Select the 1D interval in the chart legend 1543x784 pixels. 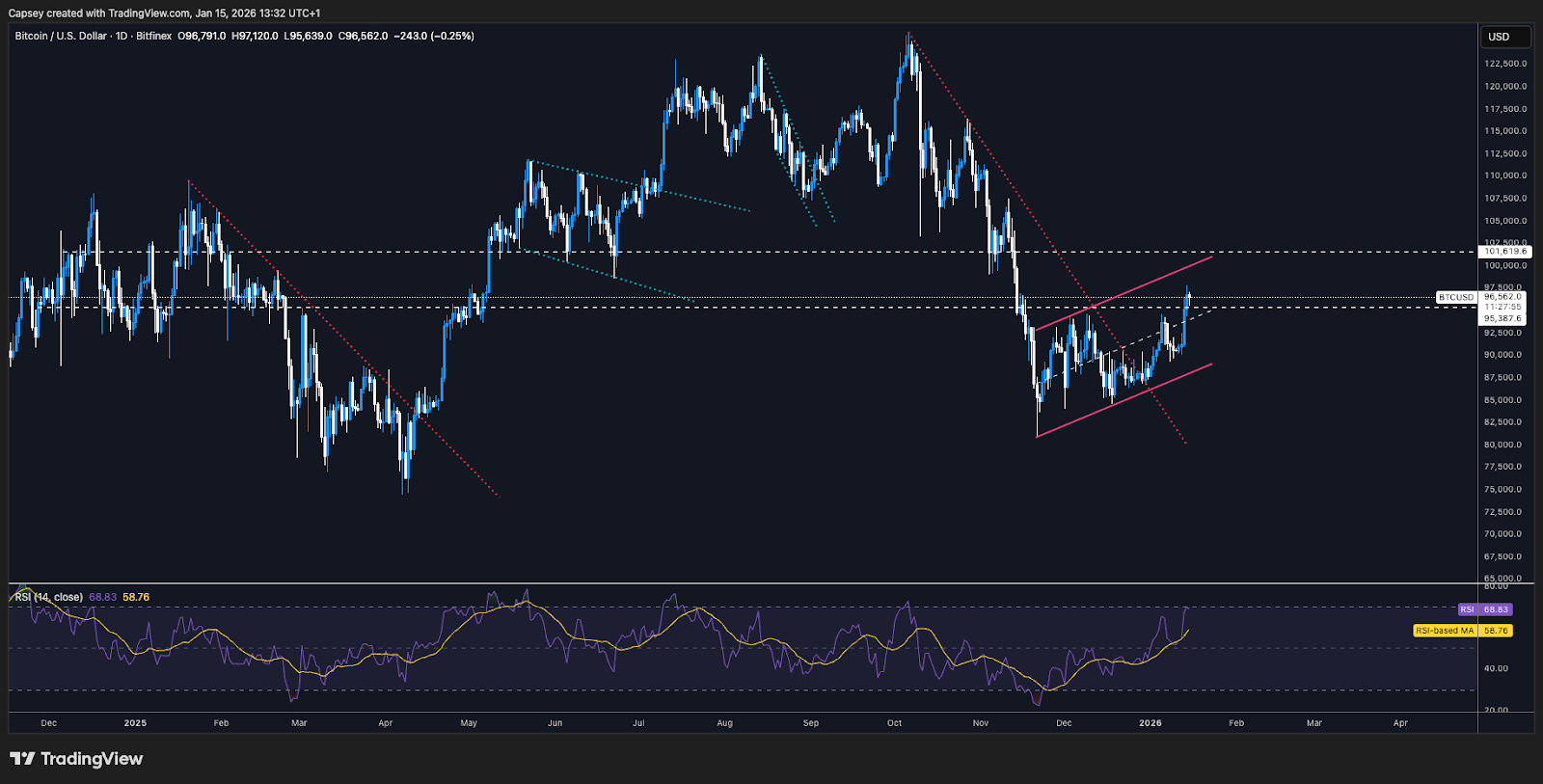(x=122, y=36)
